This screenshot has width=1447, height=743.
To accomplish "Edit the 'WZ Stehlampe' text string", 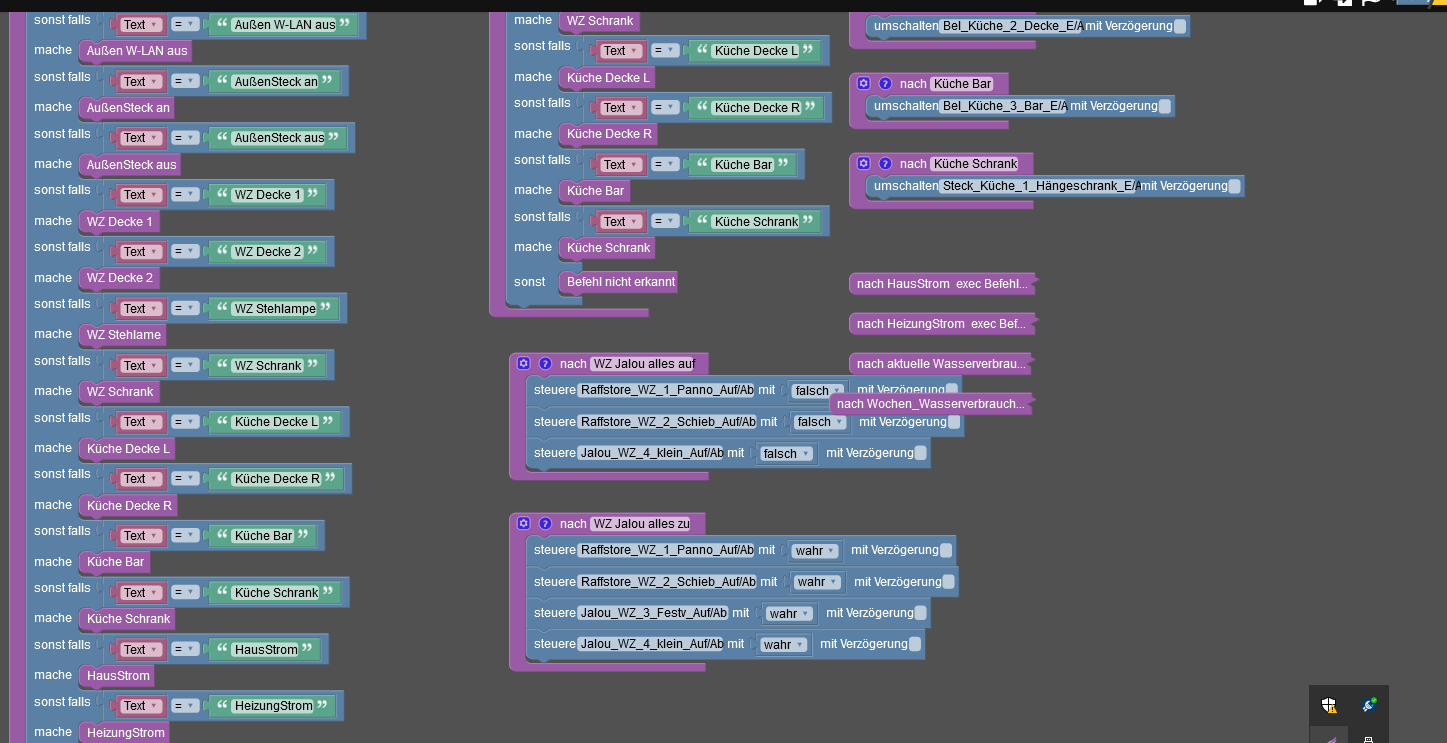I will coord(274,308).
